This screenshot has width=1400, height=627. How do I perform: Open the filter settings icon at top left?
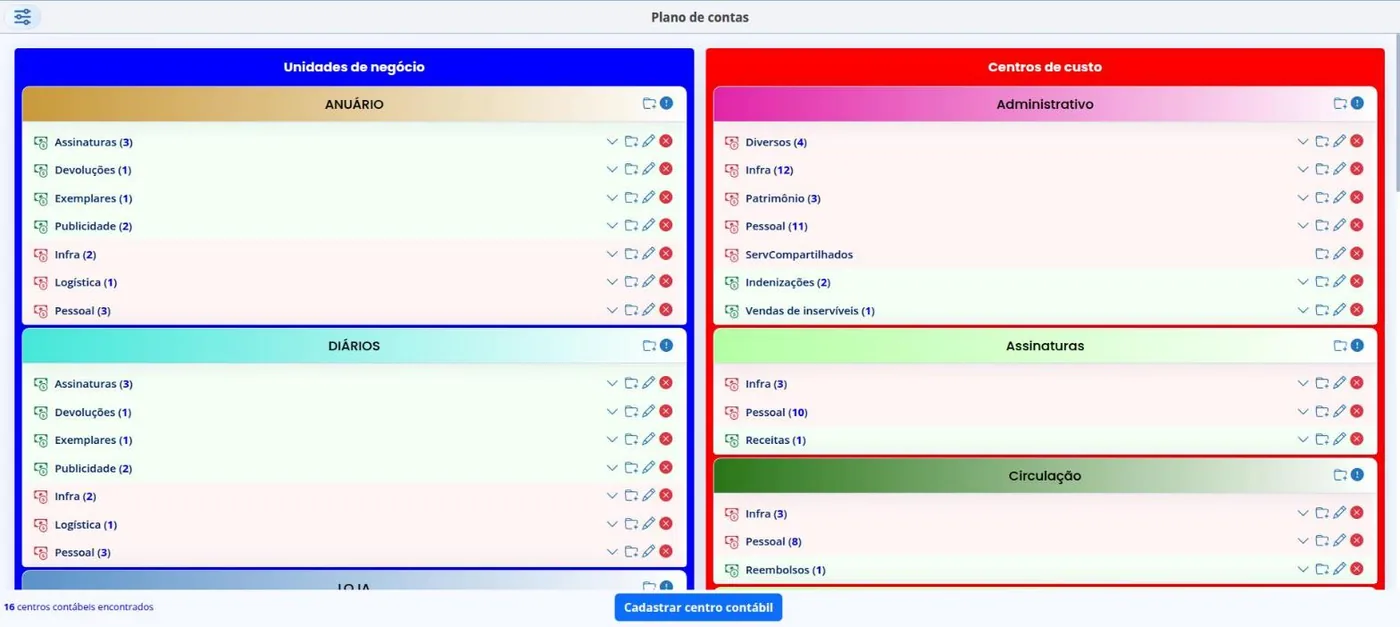tap(22, 17)
